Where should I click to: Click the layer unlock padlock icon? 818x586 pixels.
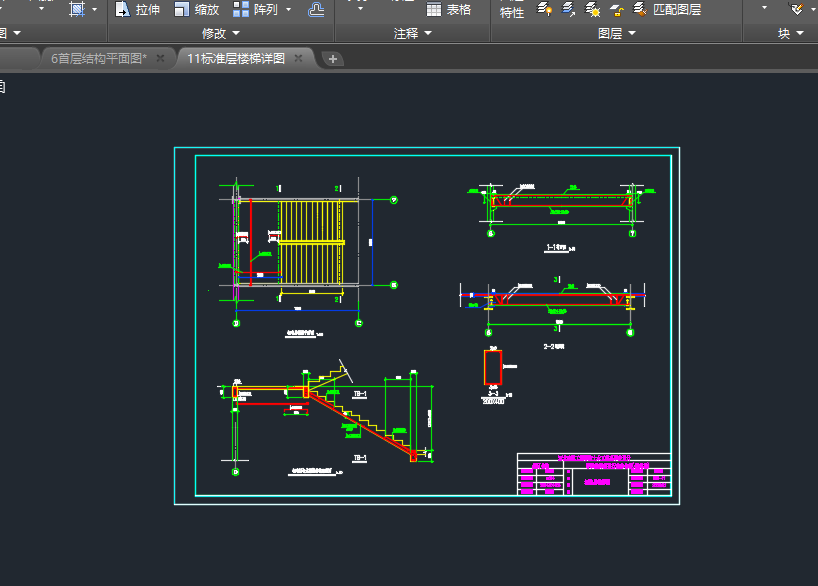pos(617,10)
